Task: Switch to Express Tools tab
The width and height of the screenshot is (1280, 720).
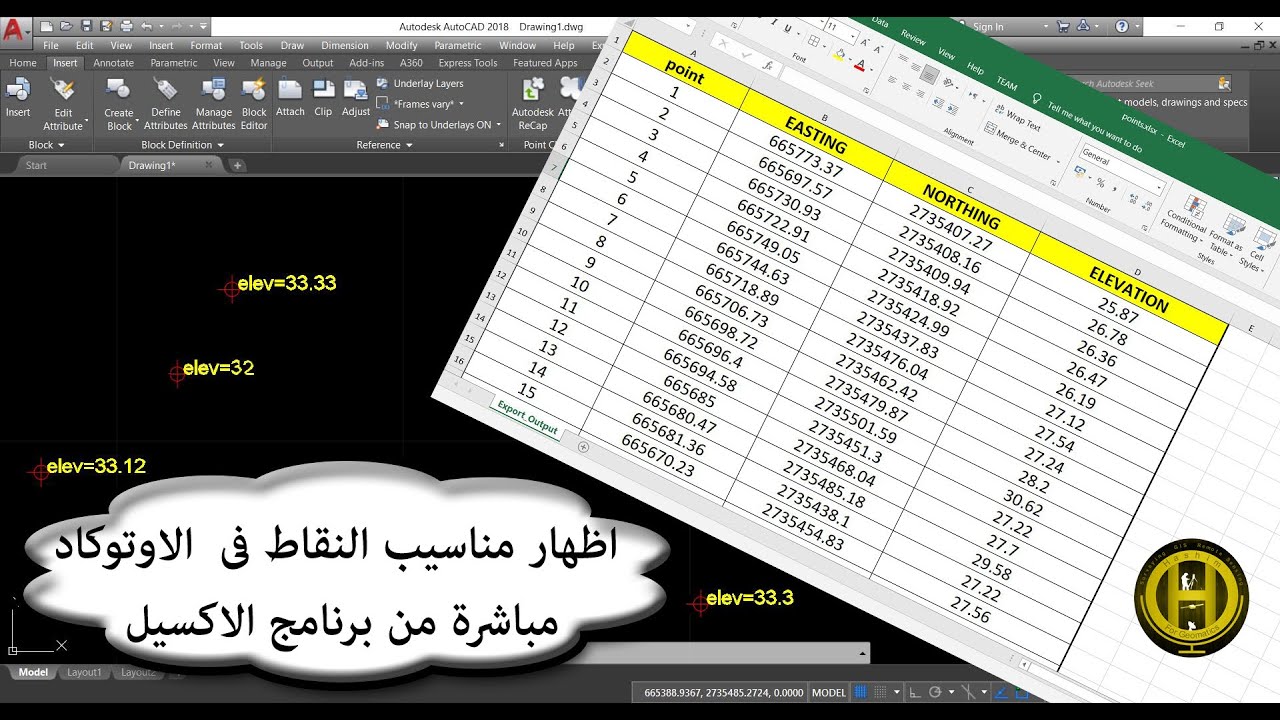Action: coord(468,63)
